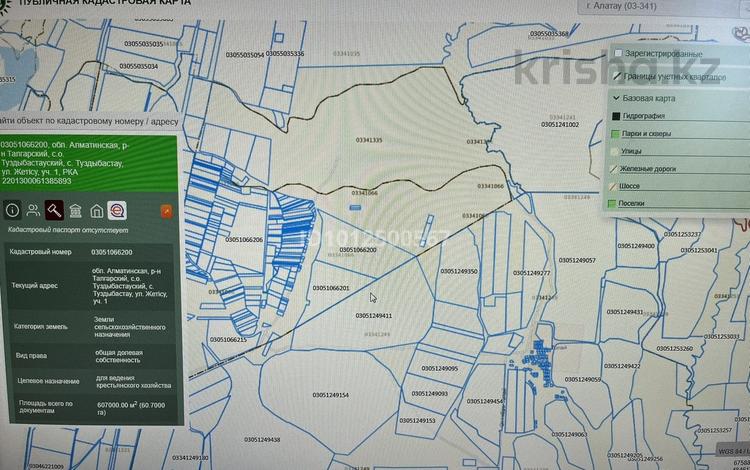750x470 pixels.
Task: Select parcel 03051249093 on the map
Action: click(430, 393)
